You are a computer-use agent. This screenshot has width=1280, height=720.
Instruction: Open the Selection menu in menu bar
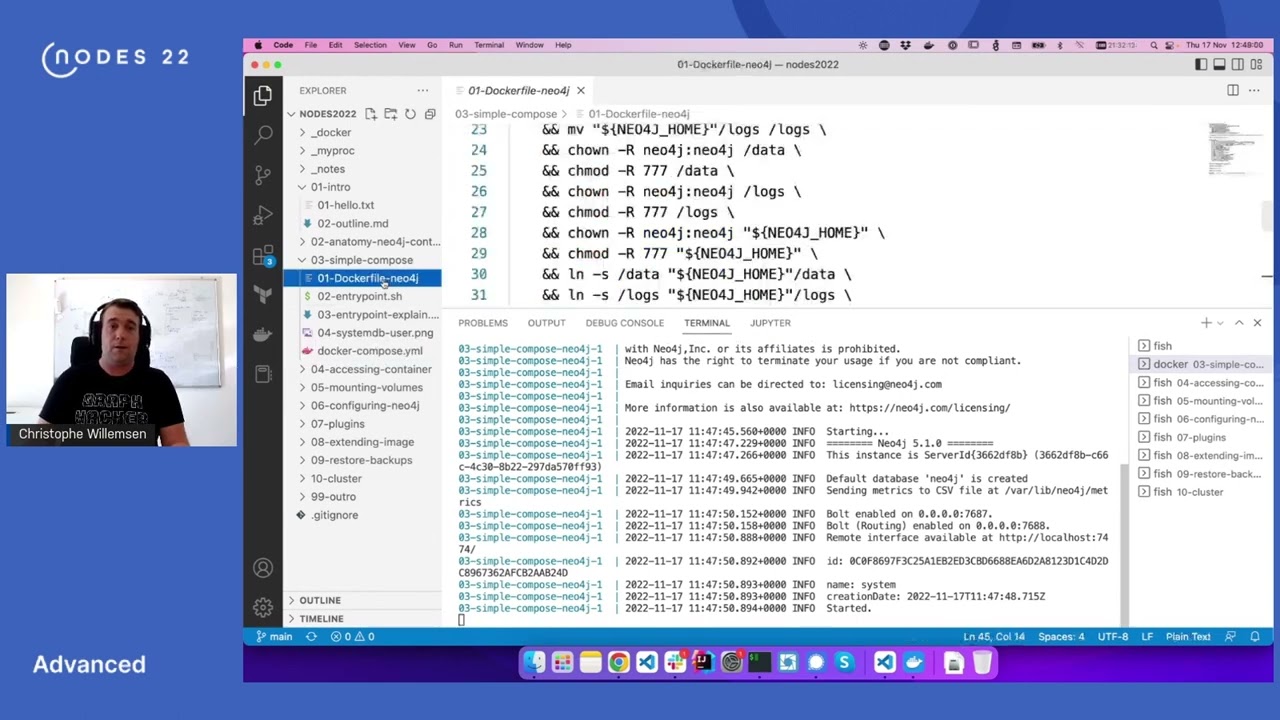[x=369, y=45]
